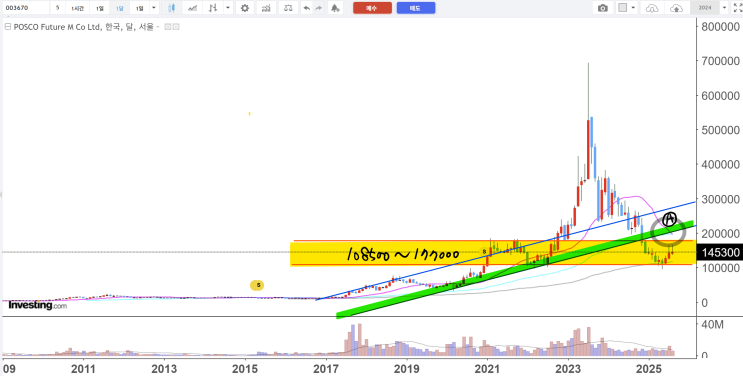The width and height of the screenshot is (743, 376).
Task: Redo the chart action
Action: 318,8
